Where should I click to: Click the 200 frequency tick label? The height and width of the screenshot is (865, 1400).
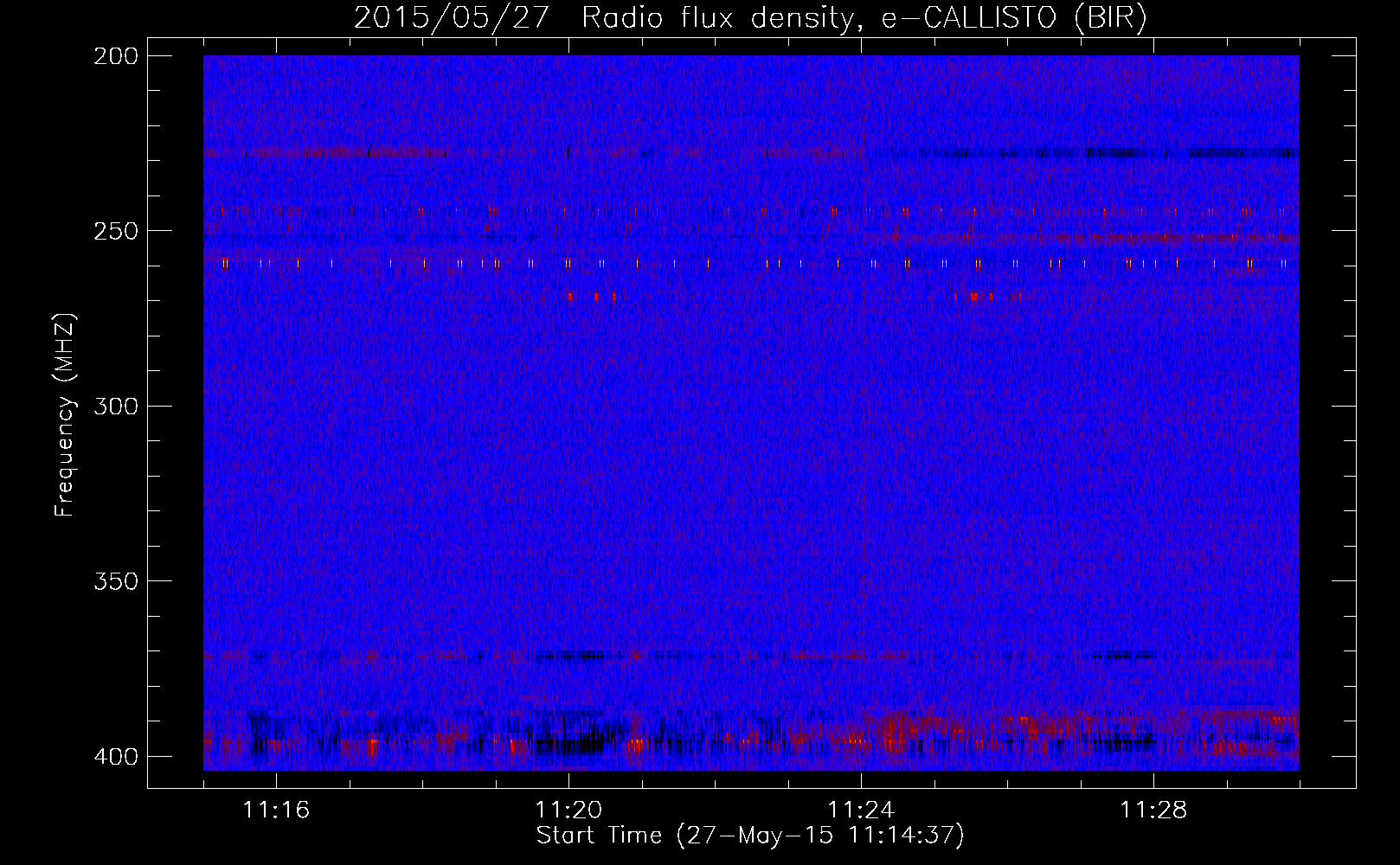click(116, 56)
